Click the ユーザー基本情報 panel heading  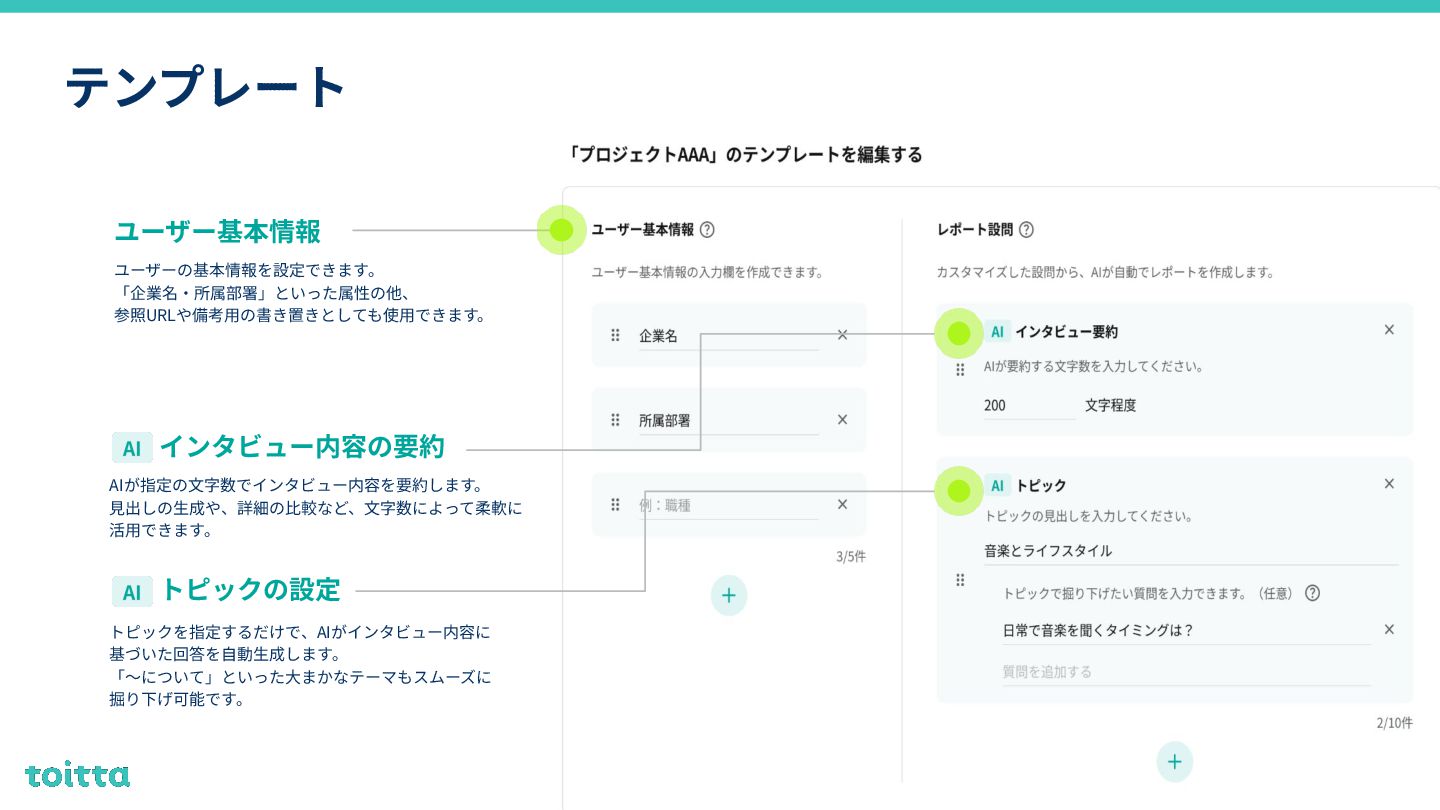(642, 229)
